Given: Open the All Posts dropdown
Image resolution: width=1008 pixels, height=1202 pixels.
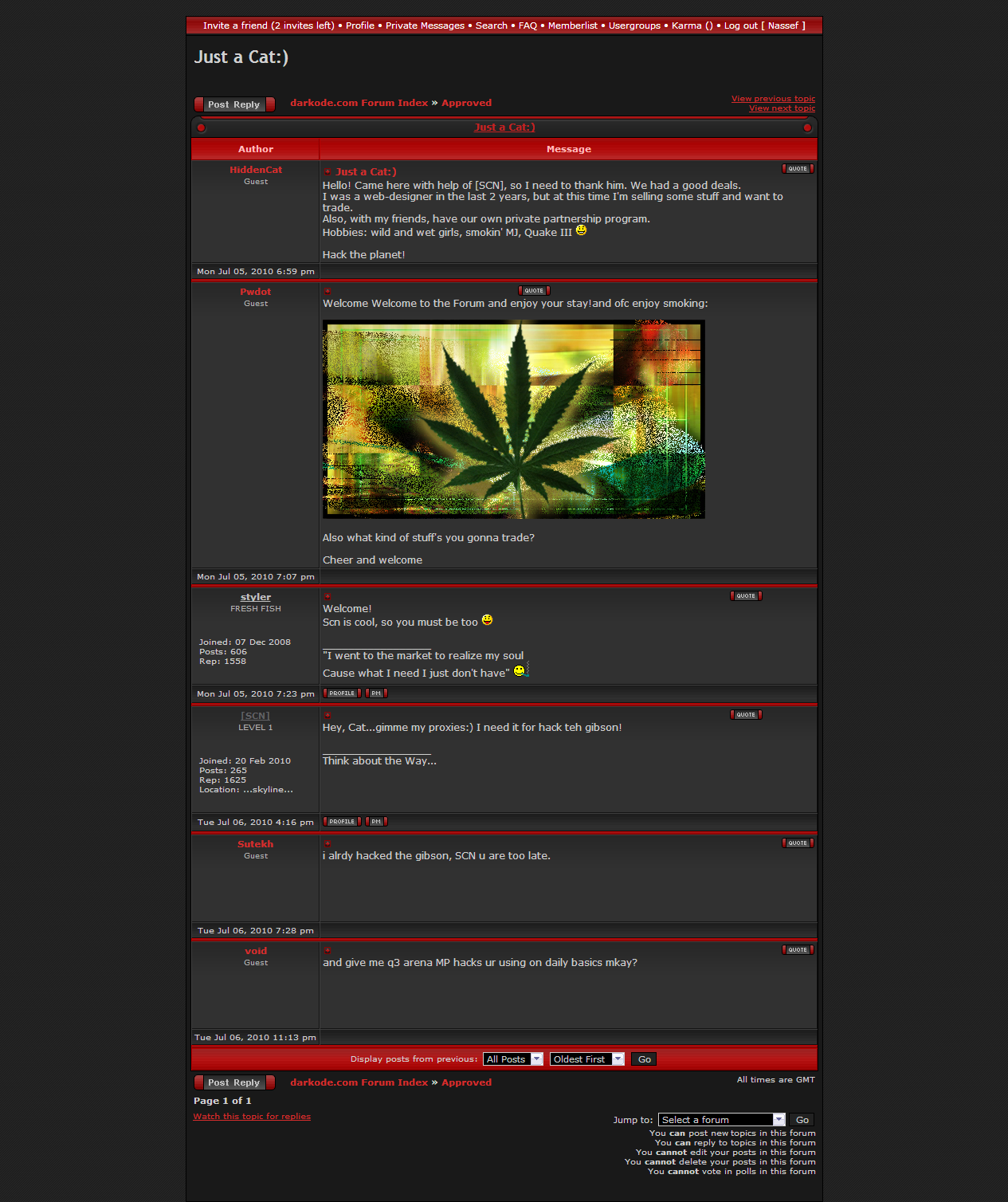Looking at the screenshot, I should click(x=513, y=1059).
